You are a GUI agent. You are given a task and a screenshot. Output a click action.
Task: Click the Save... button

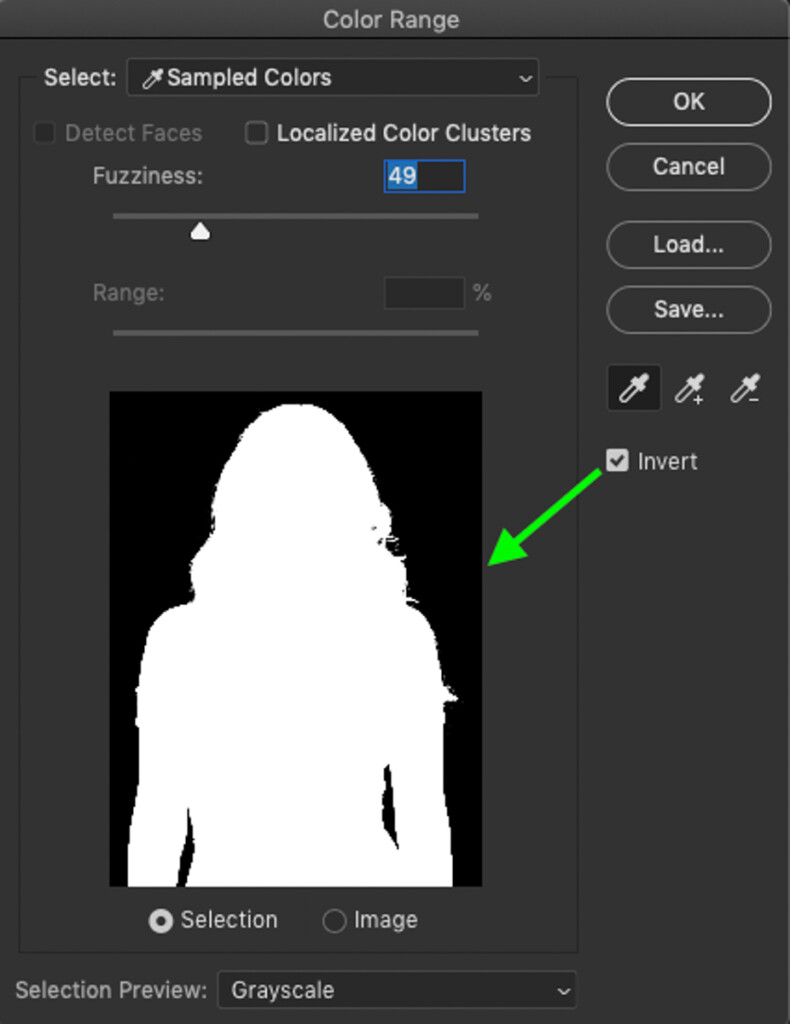(x=689, y=310)
